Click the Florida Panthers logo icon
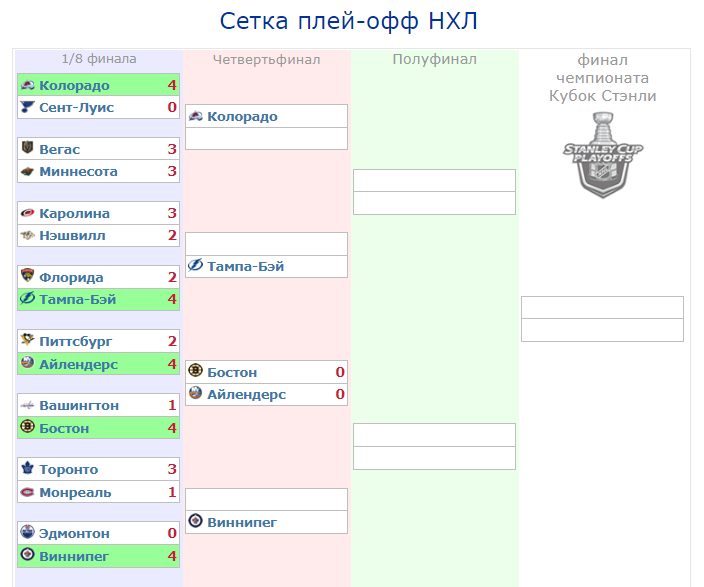Image resolution: width=704 pixels, height=587 pixels. (x=27, y=275)
